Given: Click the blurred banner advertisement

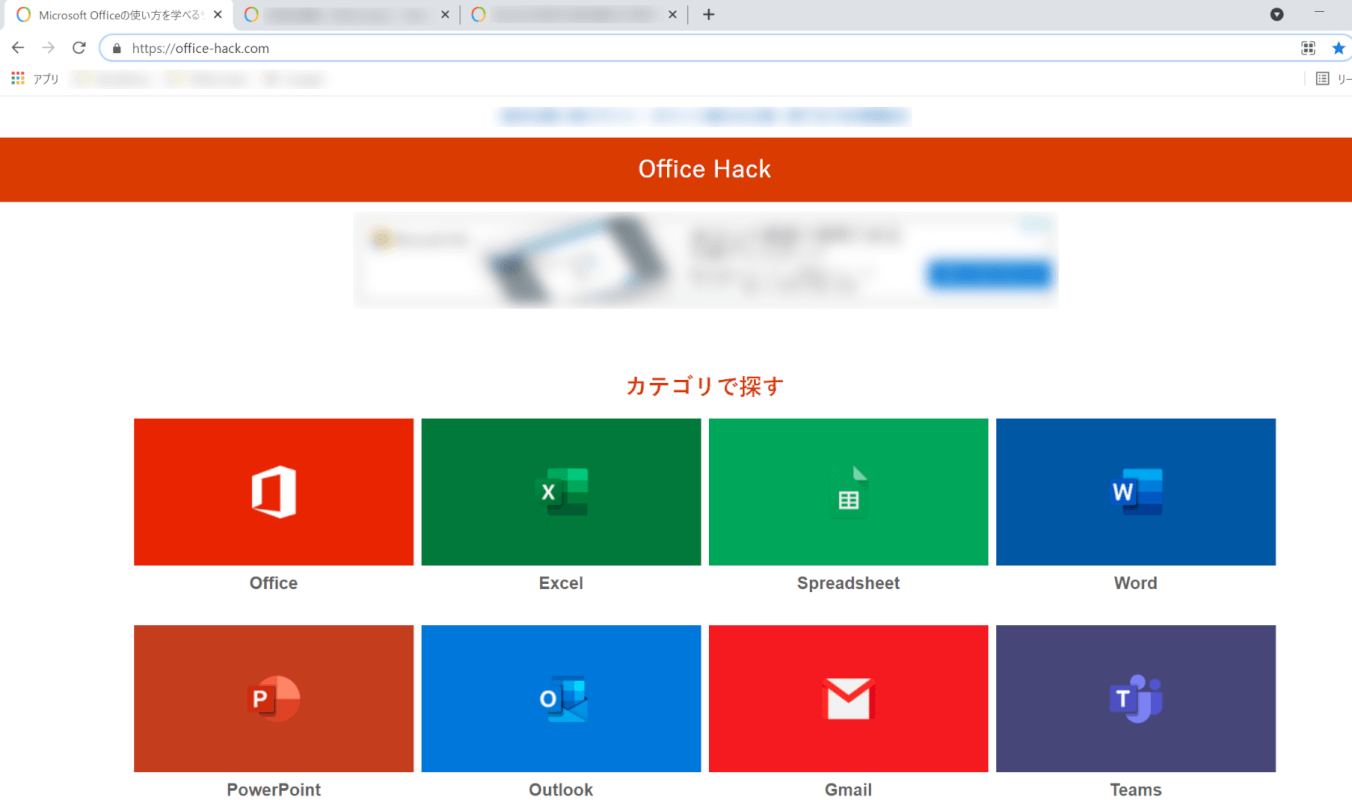Looking at the screenshot, I should pos(705,260).
